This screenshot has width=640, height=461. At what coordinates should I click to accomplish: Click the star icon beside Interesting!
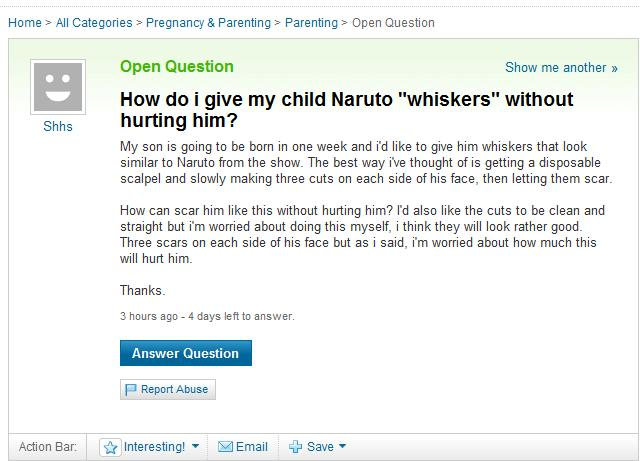111,447
